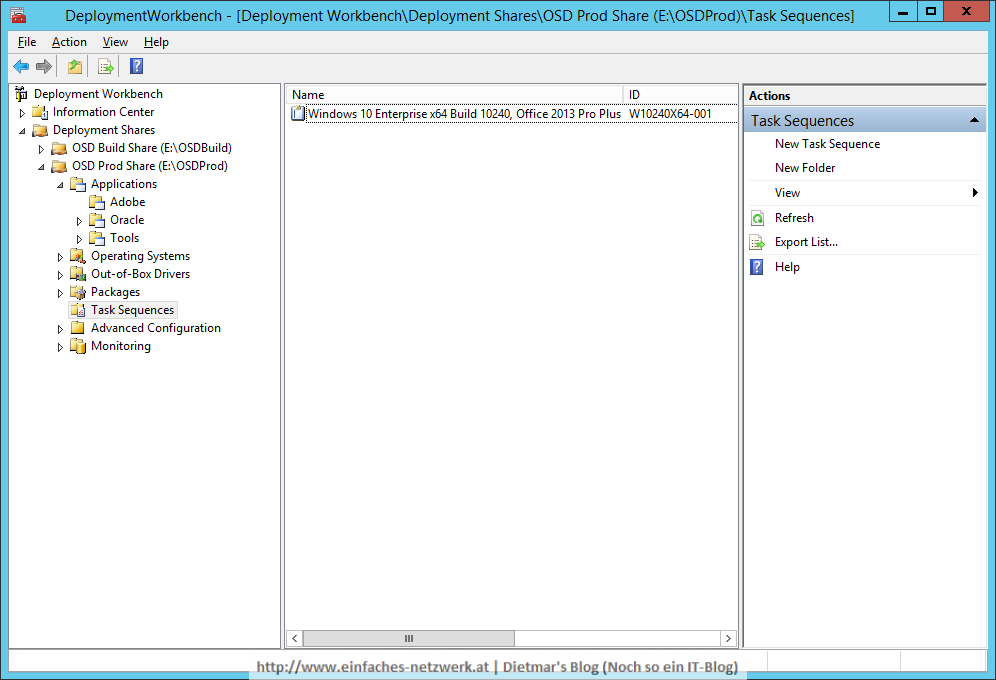Collapse the Deployment Shares node

[x=22, y=131]
